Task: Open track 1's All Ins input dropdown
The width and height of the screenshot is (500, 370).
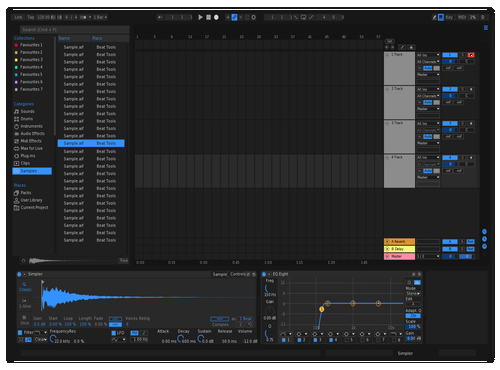Action: [x=428, y=55]
